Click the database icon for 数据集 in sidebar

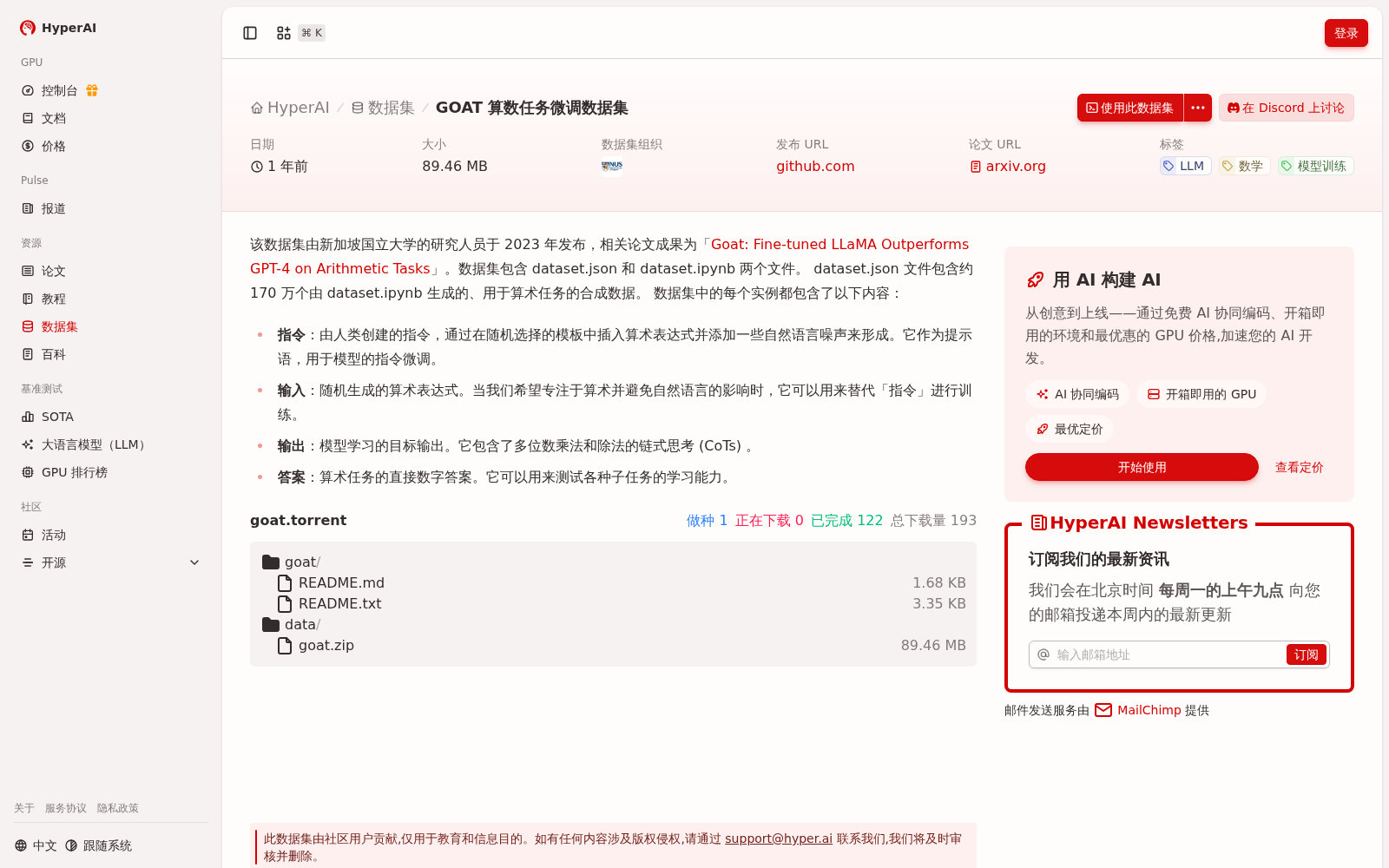click(28, 326)
